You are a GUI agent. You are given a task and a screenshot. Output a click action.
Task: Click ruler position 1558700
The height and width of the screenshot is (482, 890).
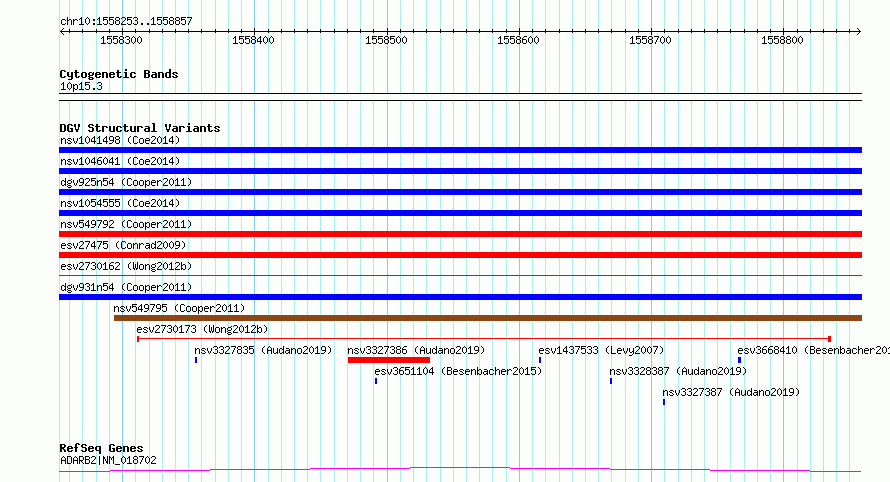click(650, 40)
